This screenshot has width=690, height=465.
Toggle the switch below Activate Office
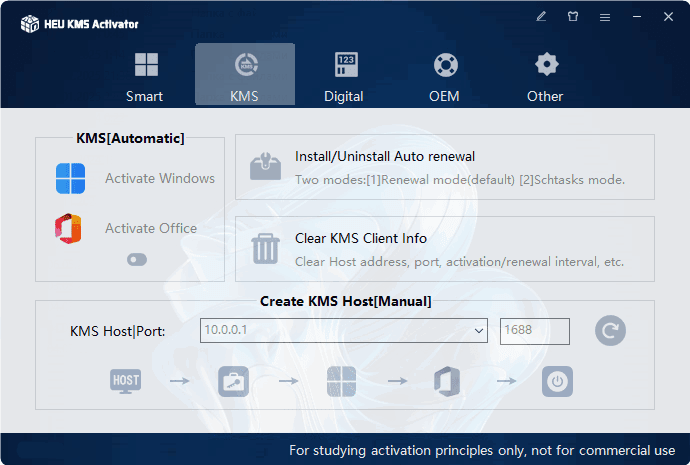137,260
